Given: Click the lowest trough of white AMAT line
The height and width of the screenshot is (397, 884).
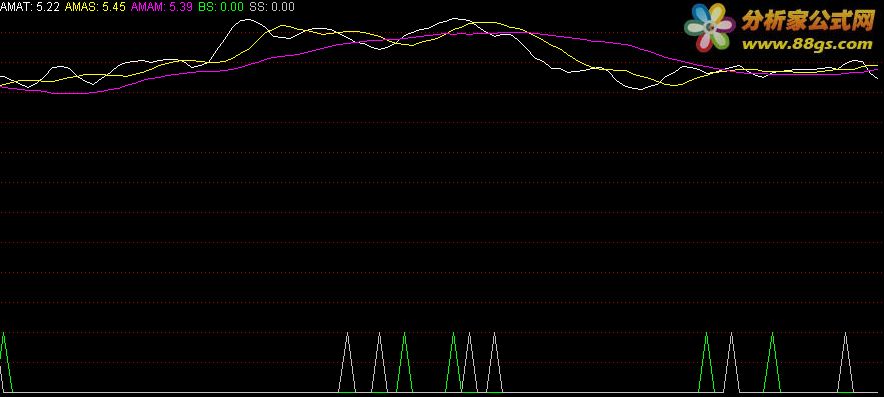Looking at the screenshot, I should pos(639,89).
